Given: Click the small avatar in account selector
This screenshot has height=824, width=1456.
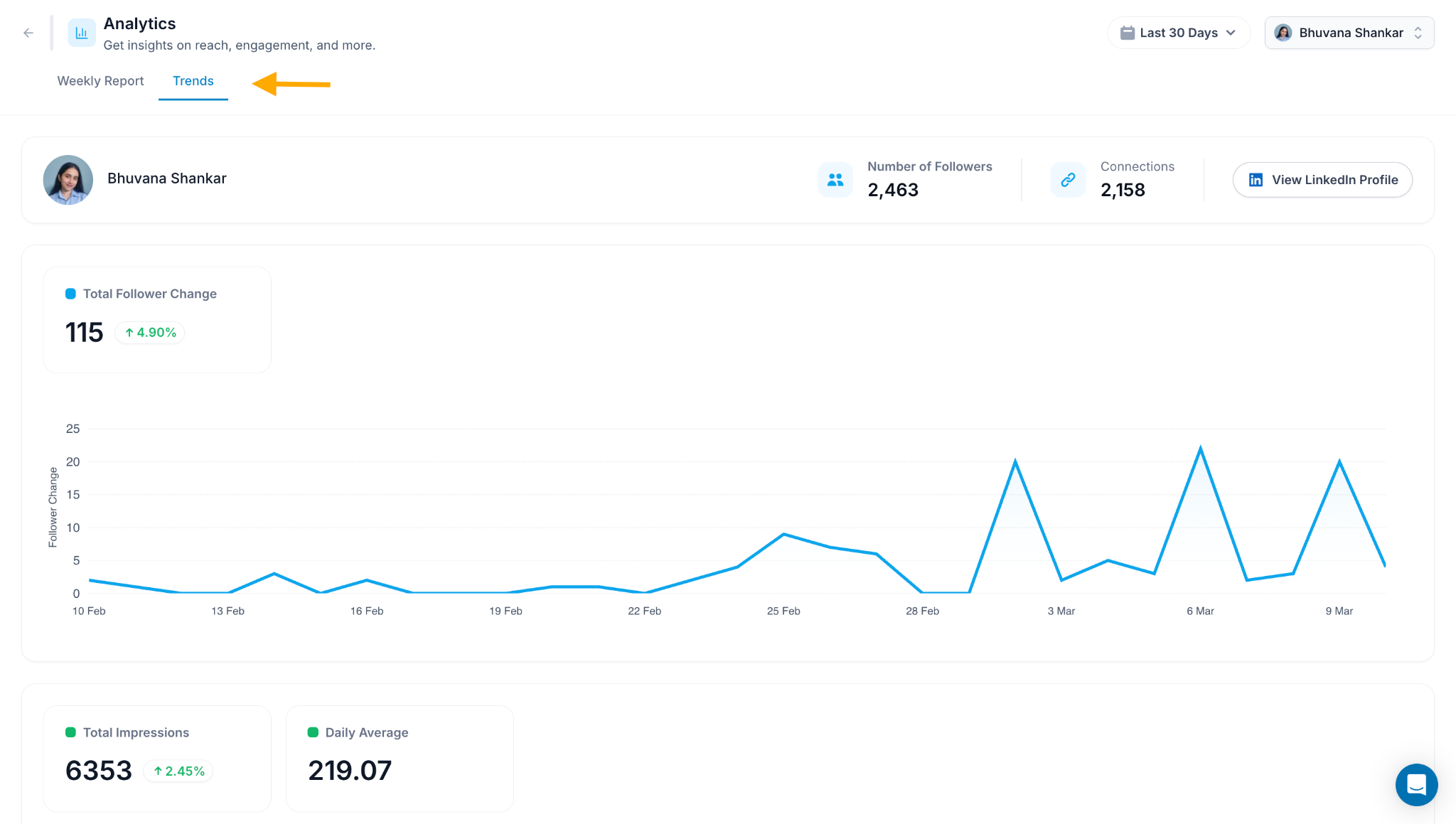Looking at the screenshot, I should 1283,33.
